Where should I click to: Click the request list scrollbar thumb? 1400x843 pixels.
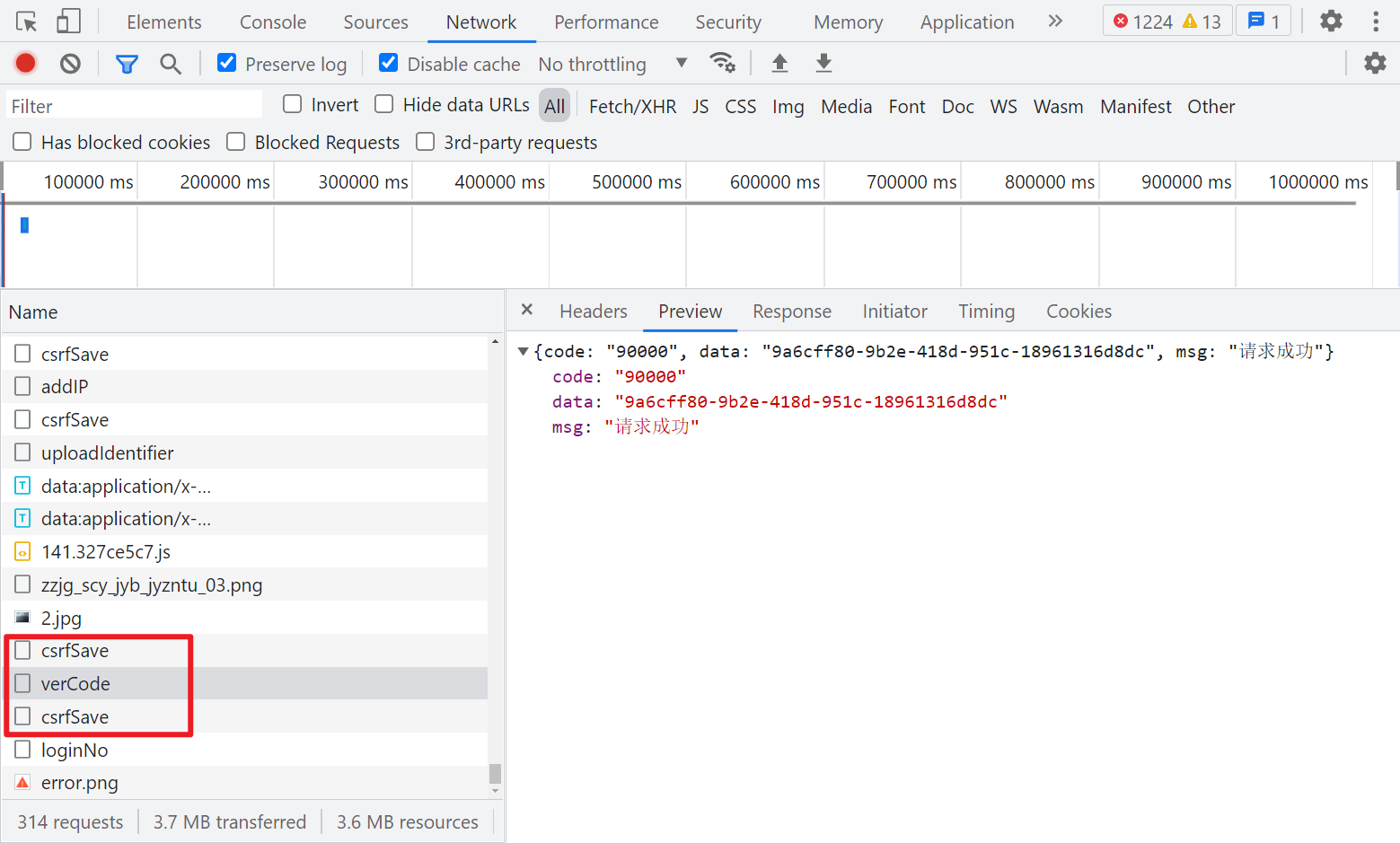(x=495, y=773)
